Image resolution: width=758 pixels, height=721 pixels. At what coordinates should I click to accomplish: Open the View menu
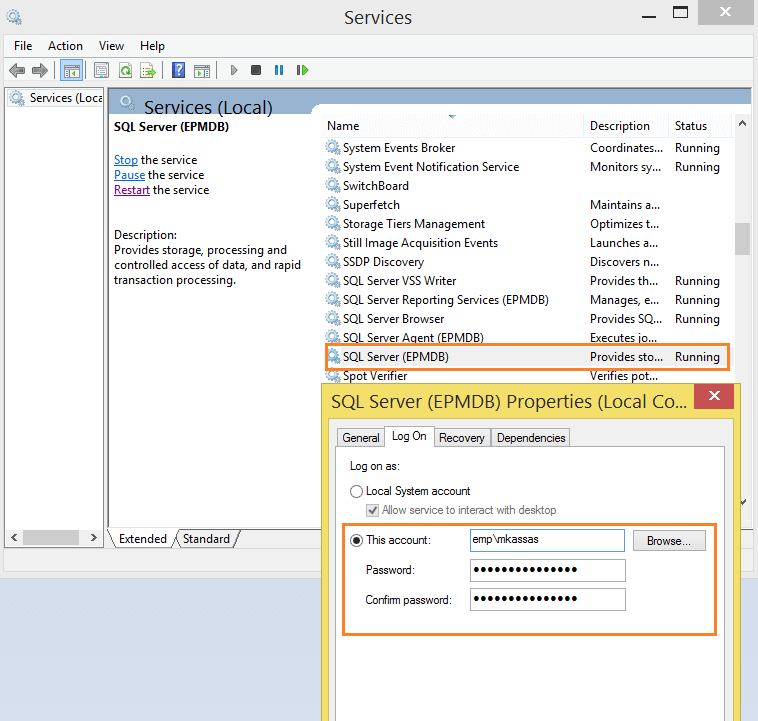point(111,46)
